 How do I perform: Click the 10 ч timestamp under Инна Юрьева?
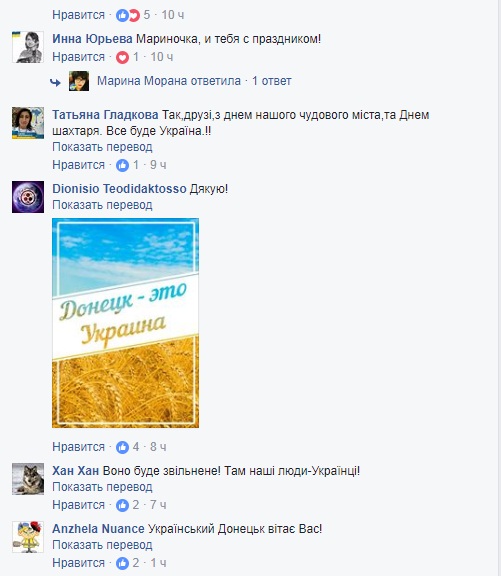(162, 57)
